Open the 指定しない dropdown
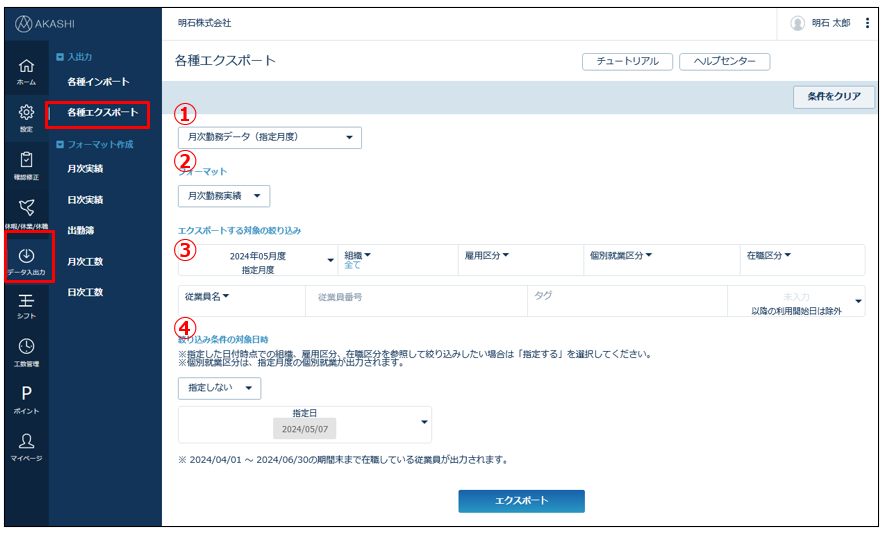This screenshot has height=537, width=885. pyautogui.click(x=219, y=387)
